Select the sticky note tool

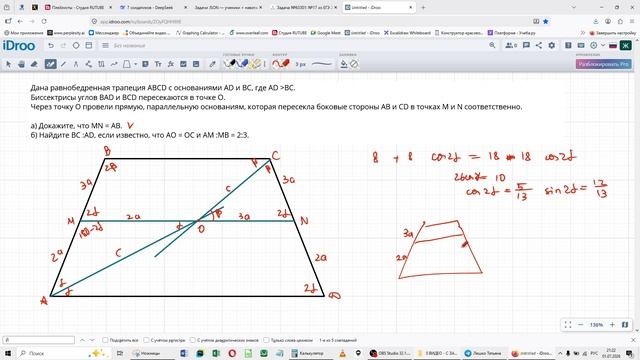pos(145,64)
